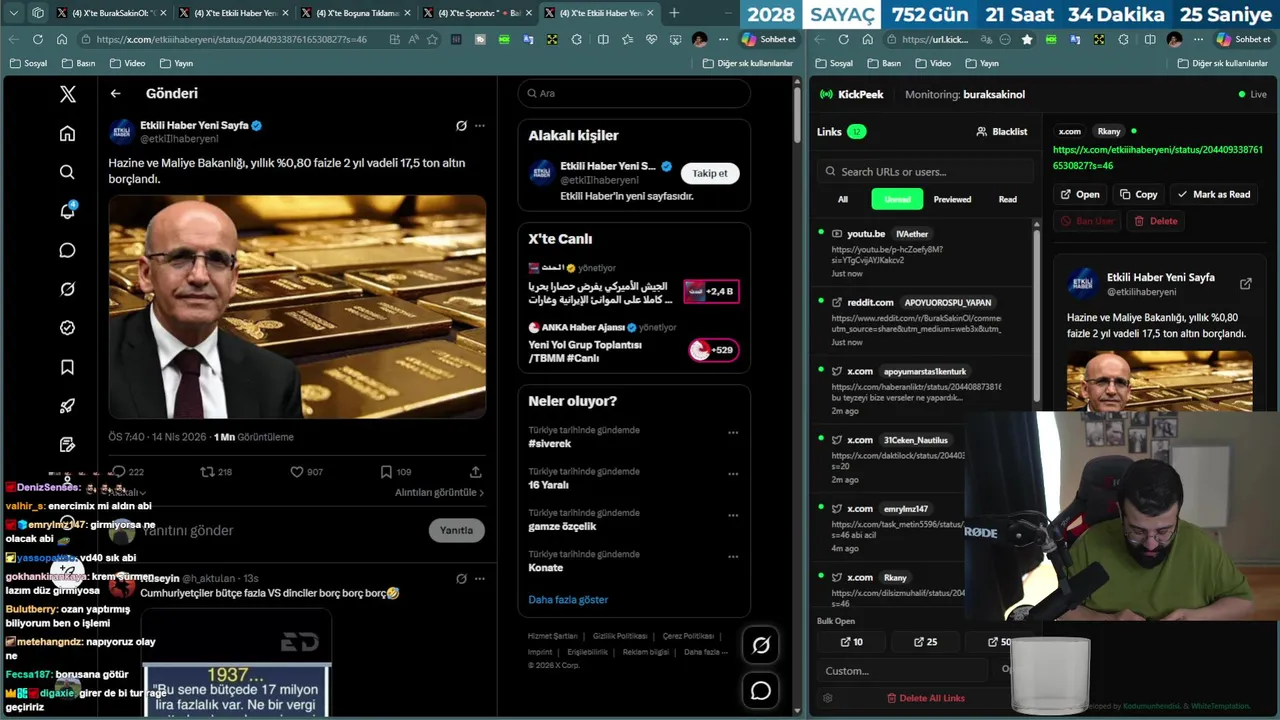Open more options for #siverek trend
The width and height of the screenshot is (1280, 720).
coord(733,433)
